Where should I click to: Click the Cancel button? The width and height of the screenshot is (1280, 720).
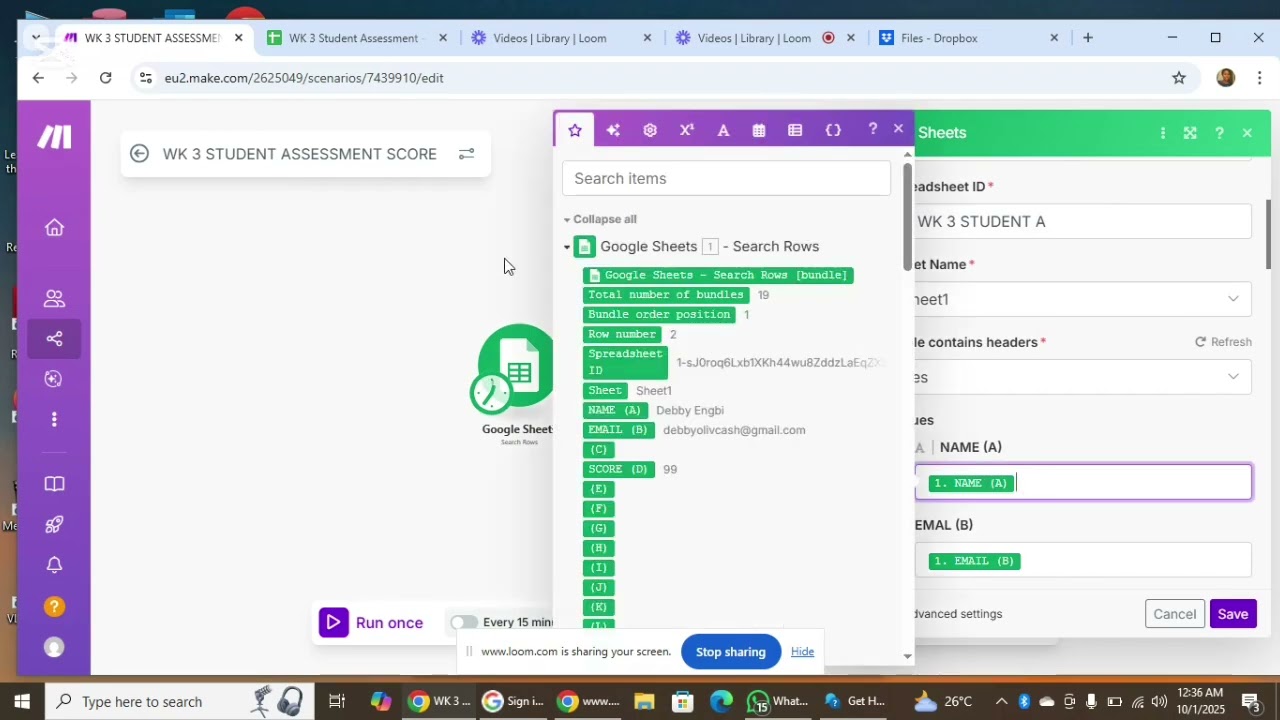click(1175, 614)
